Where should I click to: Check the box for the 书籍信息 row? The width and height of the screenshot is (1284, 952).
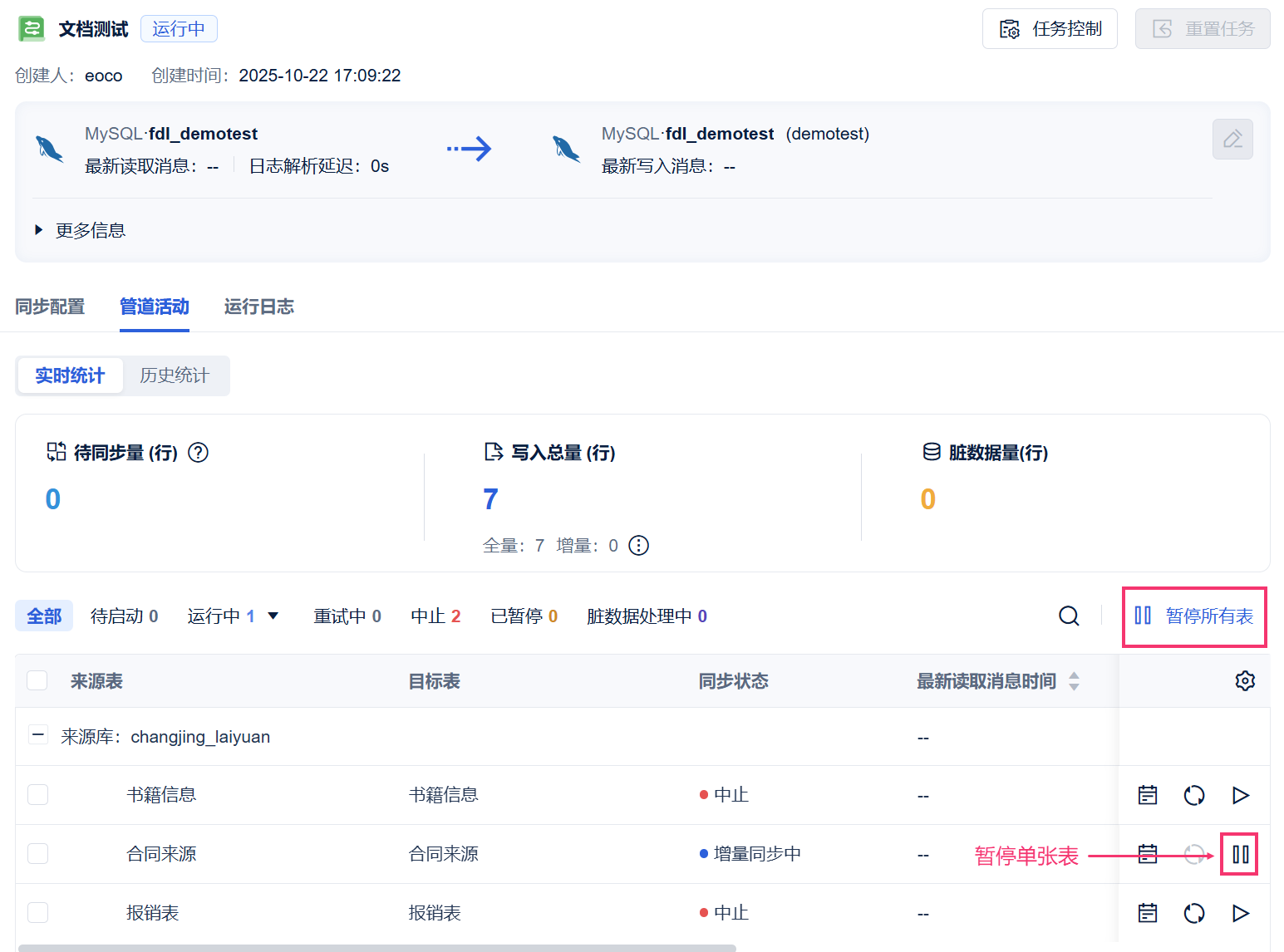[x=37, y=794]
